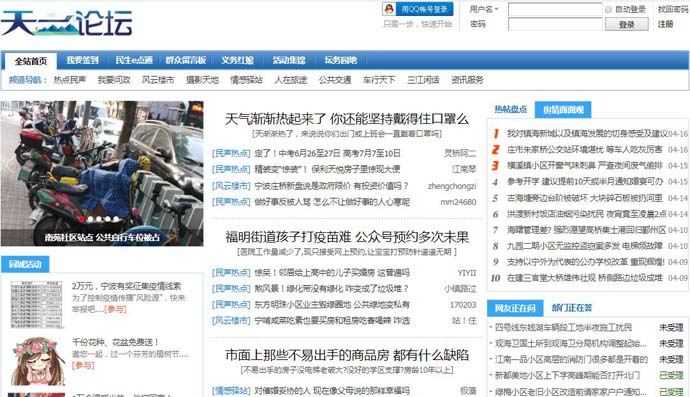Viewport: 690px width, 397px height.
Task: Focus the 用户名 input field
Action: coord(555,9)
